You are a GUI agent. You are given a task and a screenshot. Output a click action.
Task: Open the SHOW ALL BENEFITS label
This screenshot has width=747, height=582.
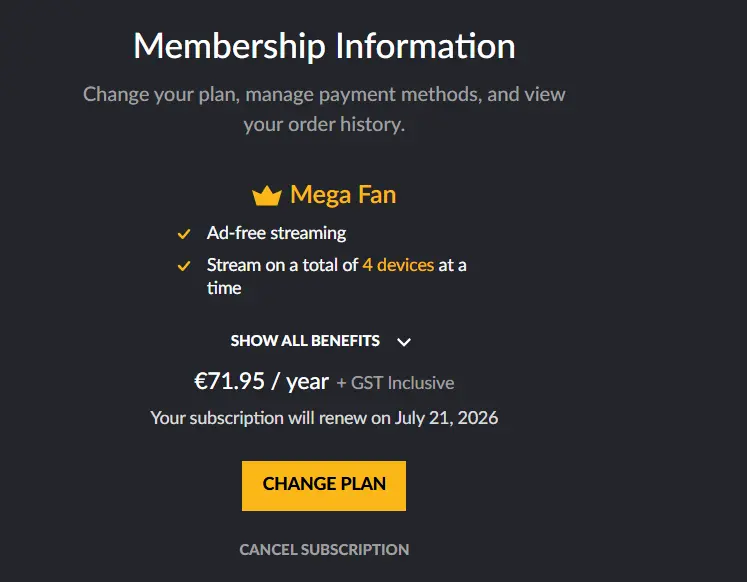pyautogui.click(x=305, y=341)
